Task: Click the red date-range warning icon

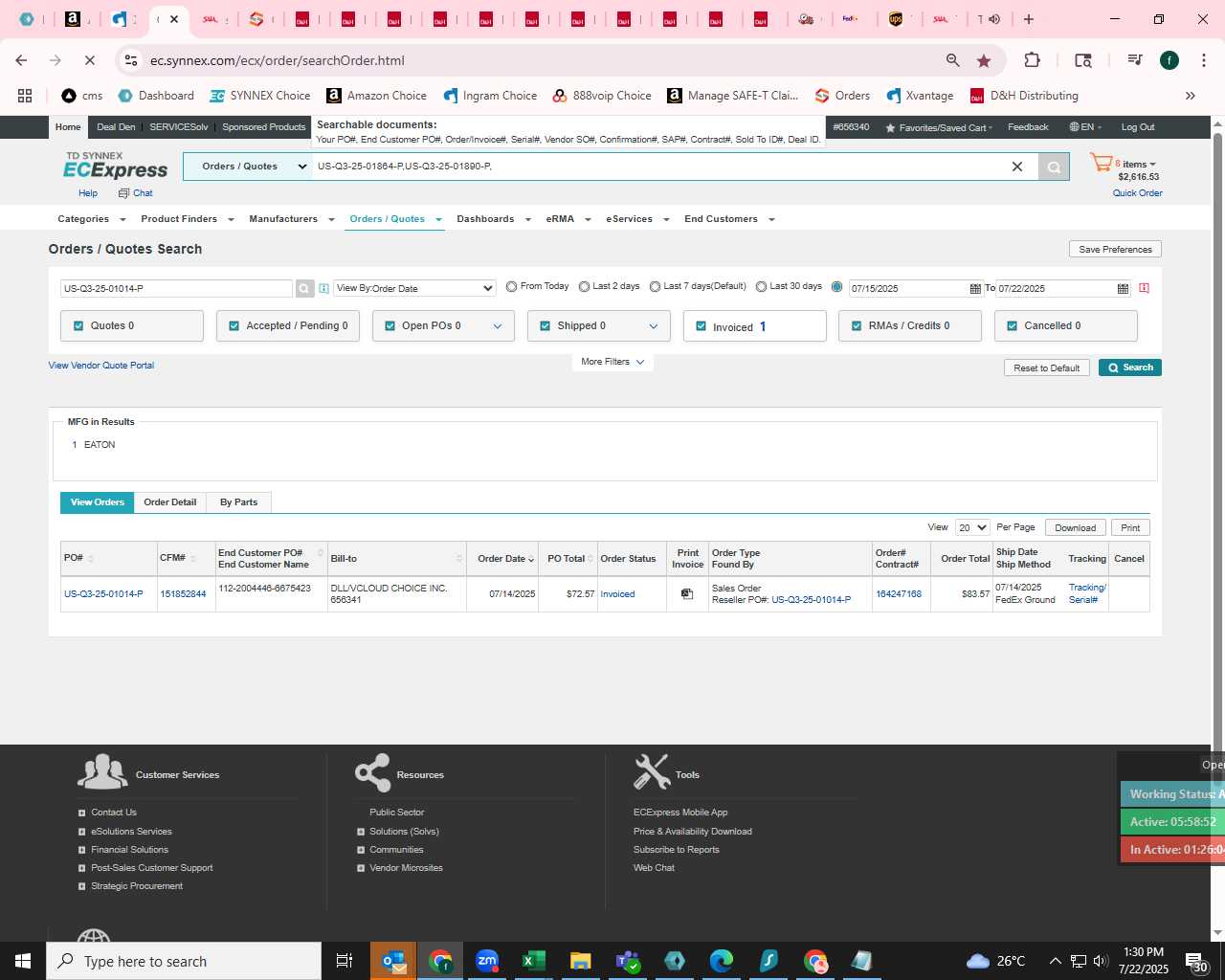Action: (x=1144, y=288)
